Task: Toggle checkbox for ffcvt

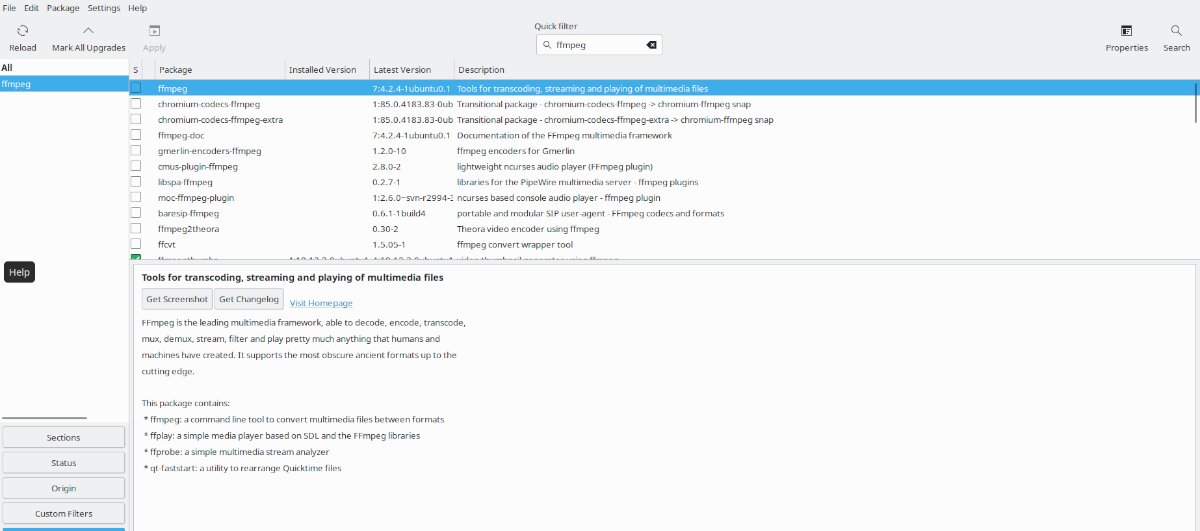Action: (x=136, y=244)
